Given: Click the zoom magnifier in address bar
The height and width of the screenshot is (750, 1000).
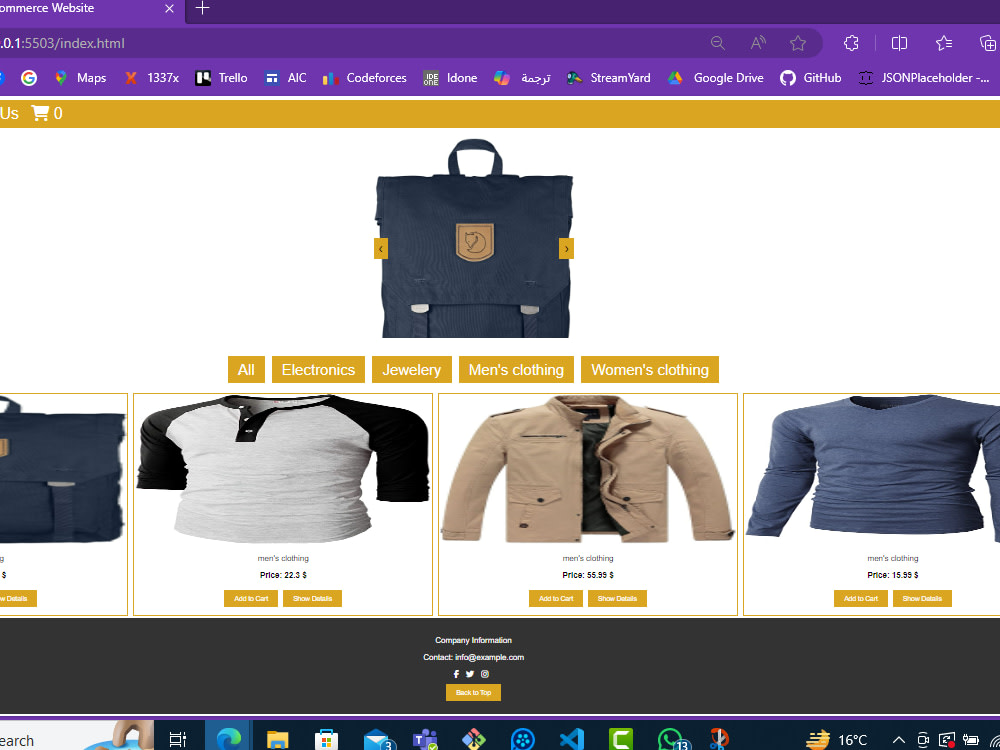Looking at the screenshot, I should [717, 43].
